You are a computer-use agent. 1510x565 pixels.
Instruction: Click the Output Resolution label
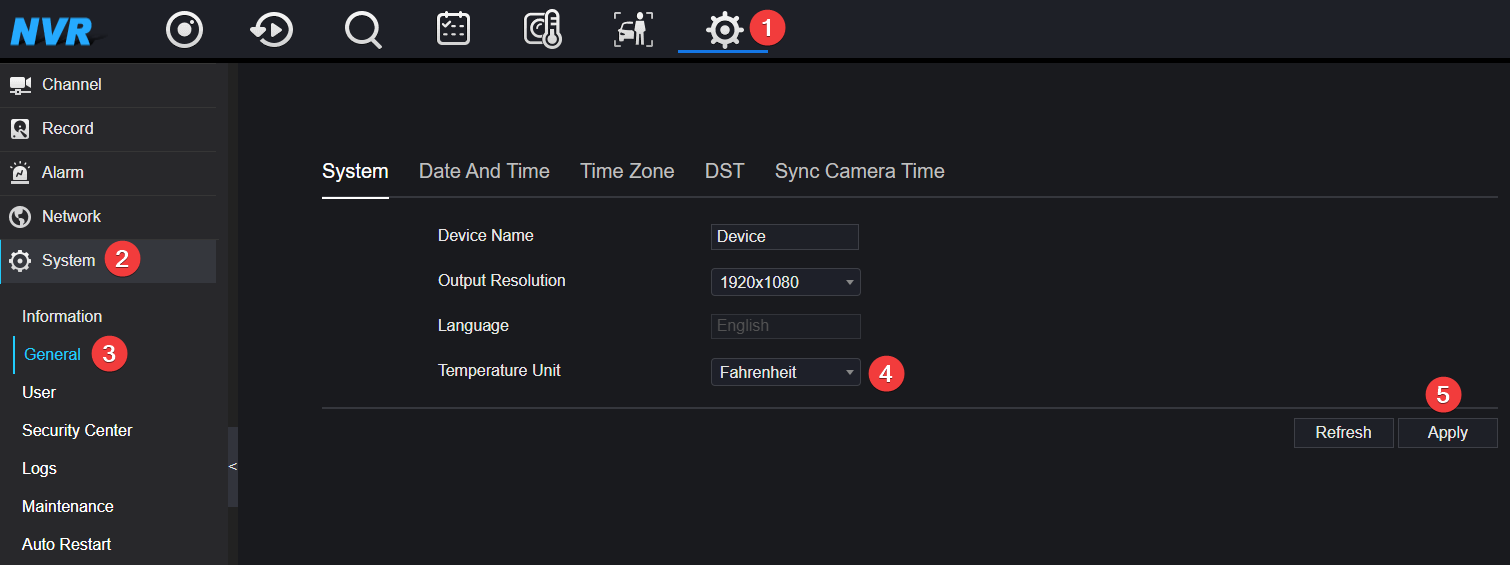502,281
